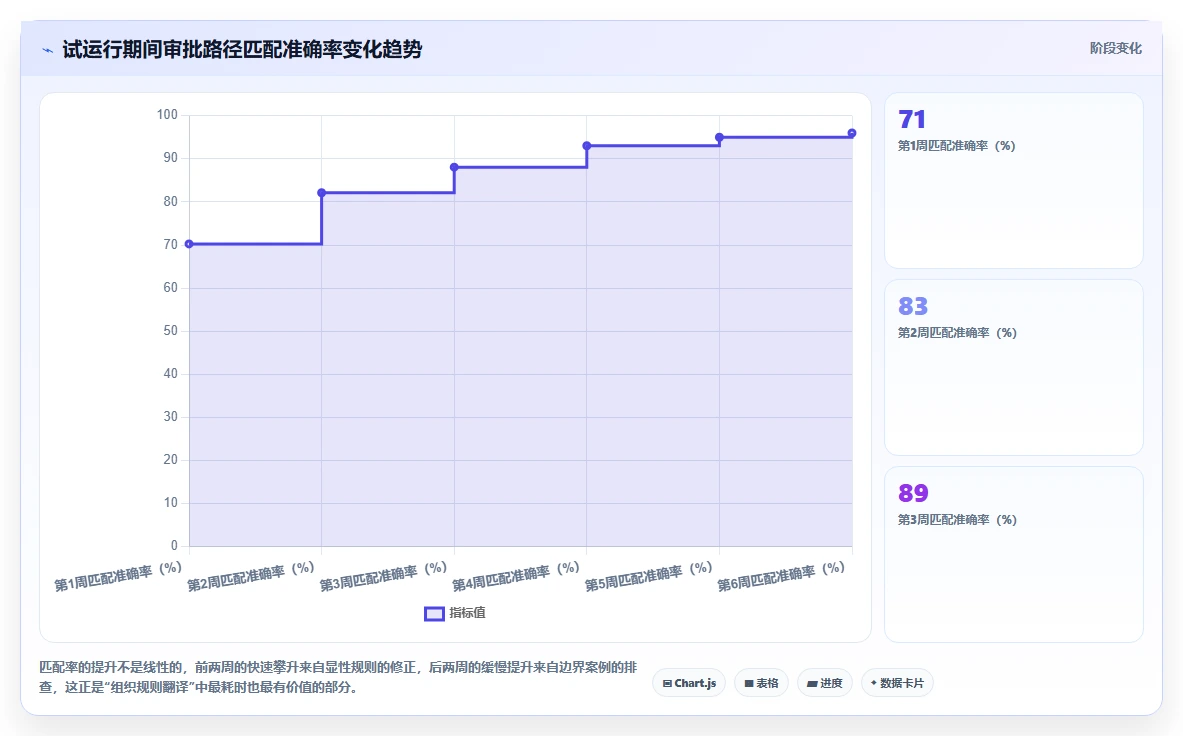Click the x-axis label 第3周匹配准确率（%）

(384, 576)
